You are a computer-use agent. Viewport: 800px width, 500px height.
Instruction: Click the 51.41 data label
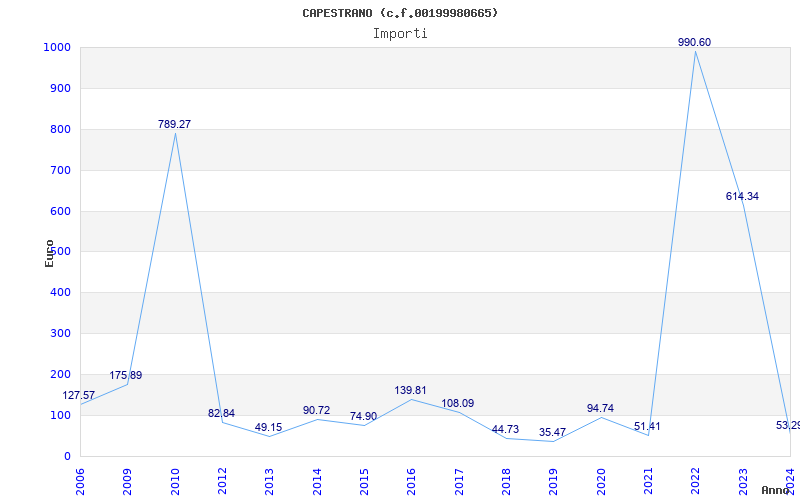[x=647, y=426]
